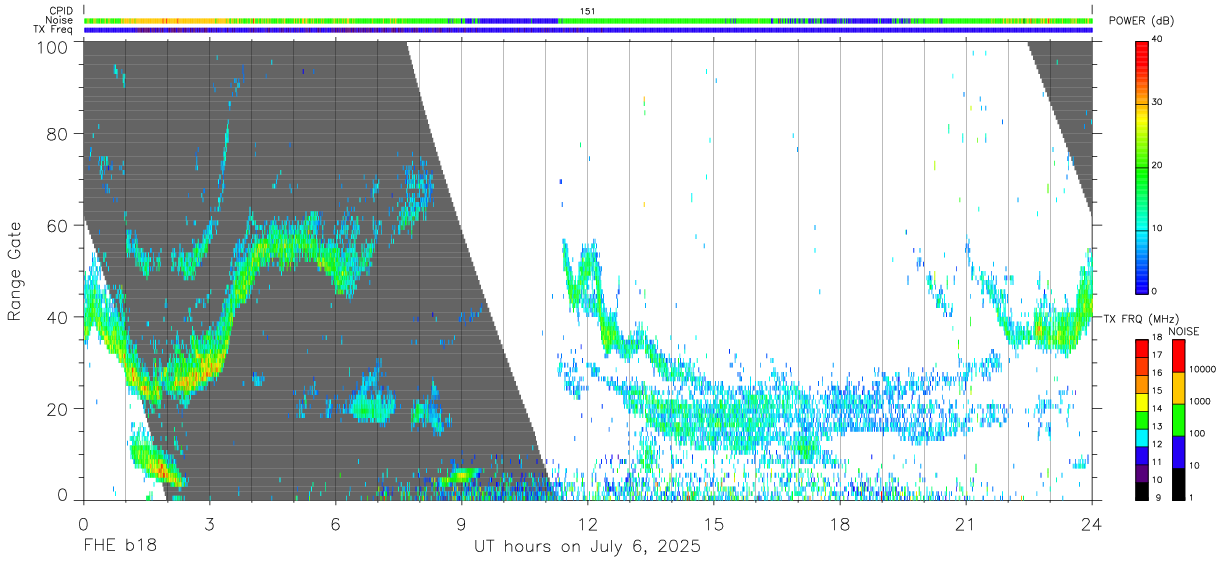Click the CPID value 151
Viewport: 1228px width, 567px height.
[588, 11]
